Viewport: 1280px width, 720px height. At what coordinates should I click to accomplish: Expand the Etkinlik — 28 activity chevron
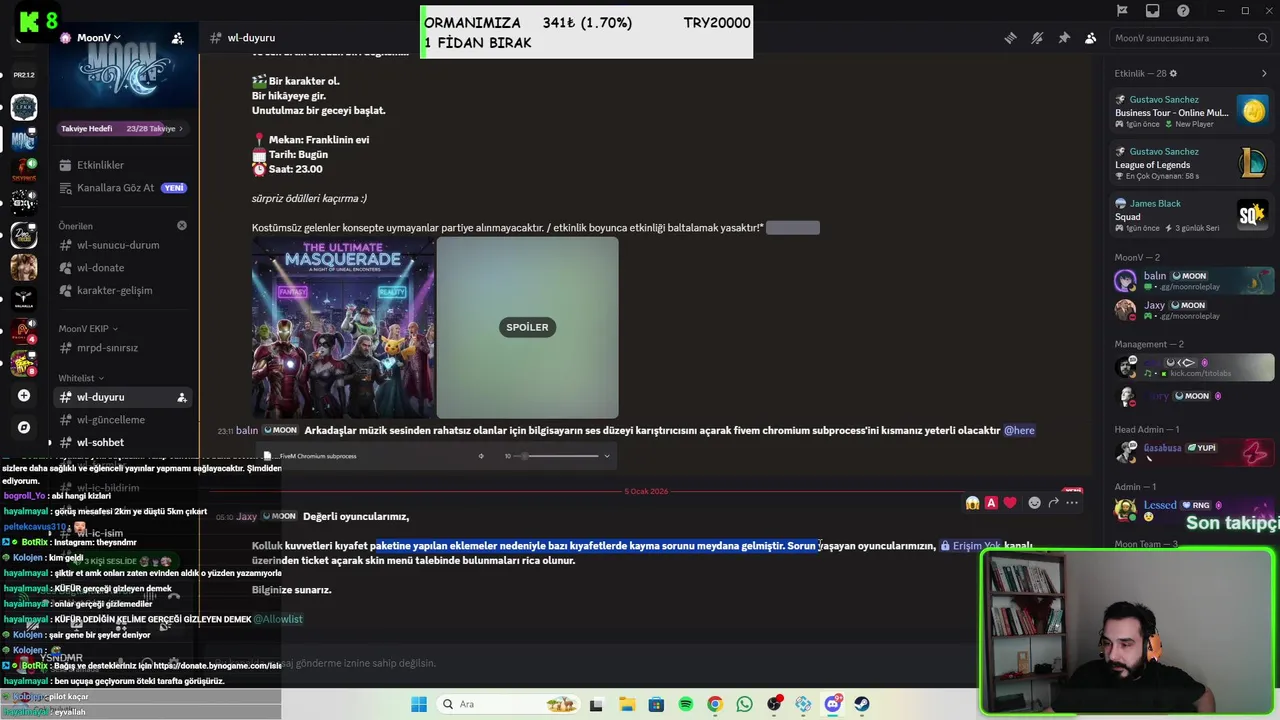click(1264, 73)
